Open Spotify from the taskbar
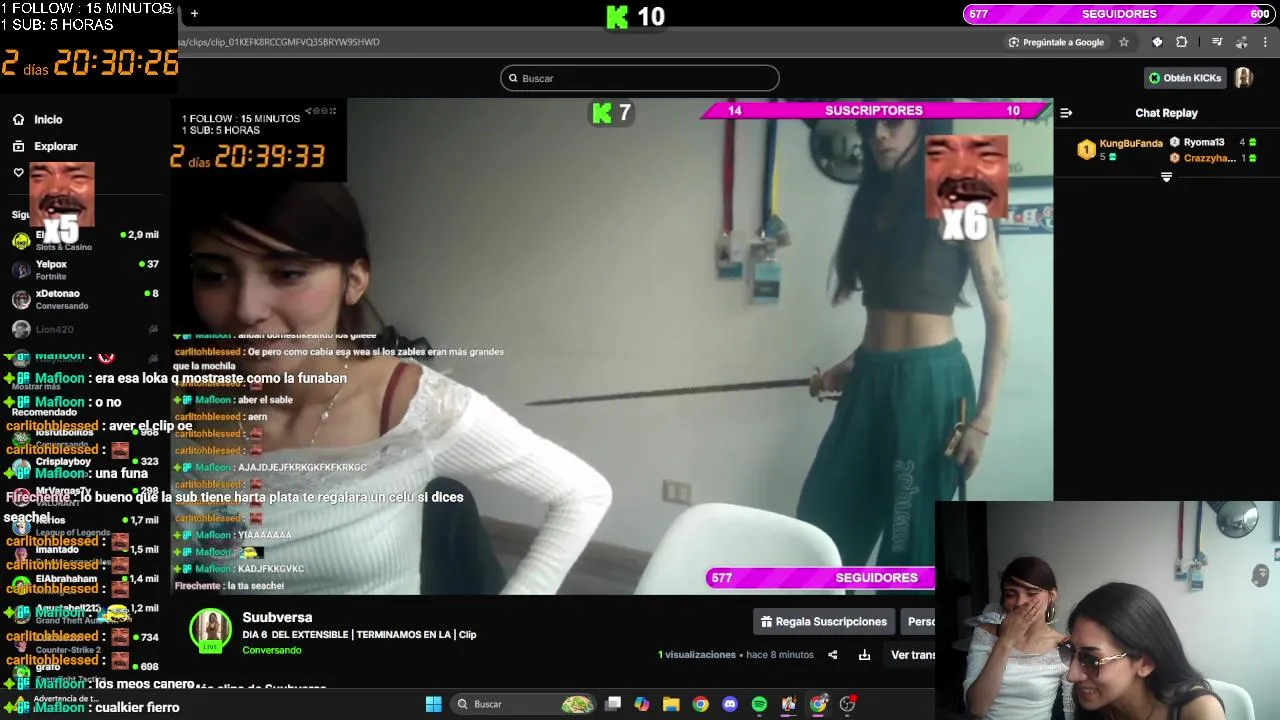 pos(759,704)
